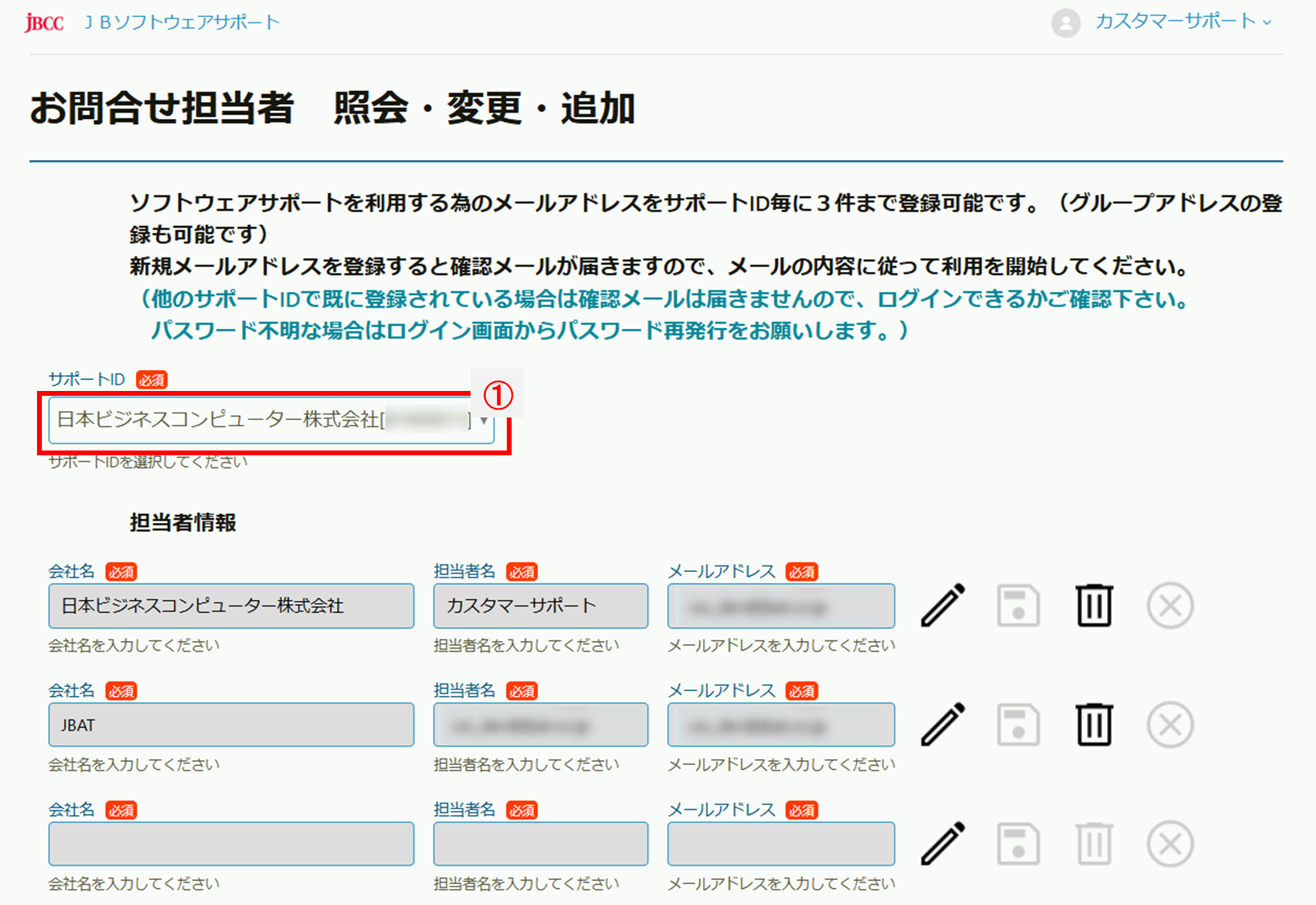Cancel editing the JBAT row
1316x905 pixels.
pos(1170,725)
